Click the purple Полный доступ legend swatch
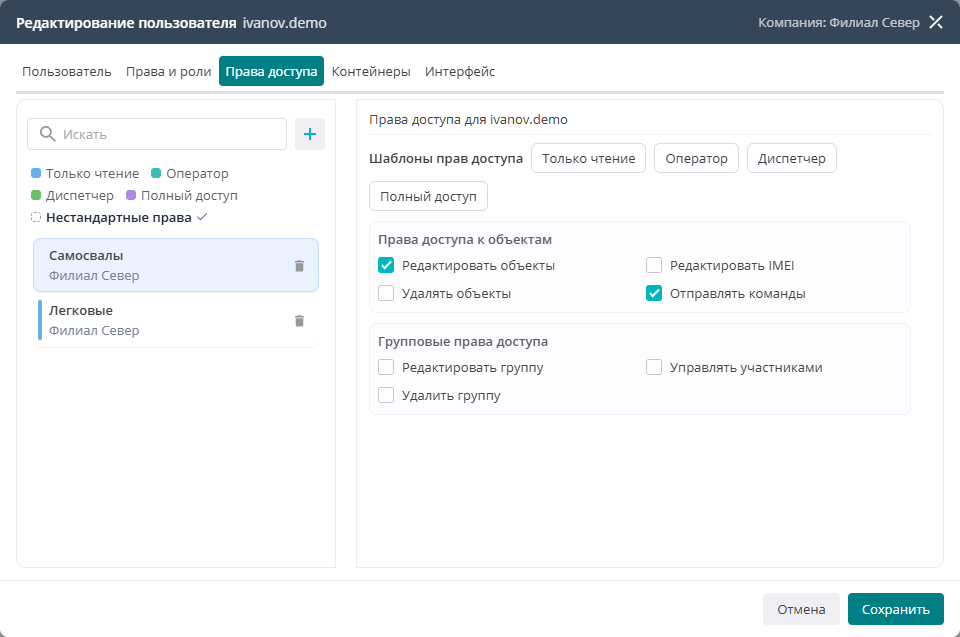 (x=130, y=195)
